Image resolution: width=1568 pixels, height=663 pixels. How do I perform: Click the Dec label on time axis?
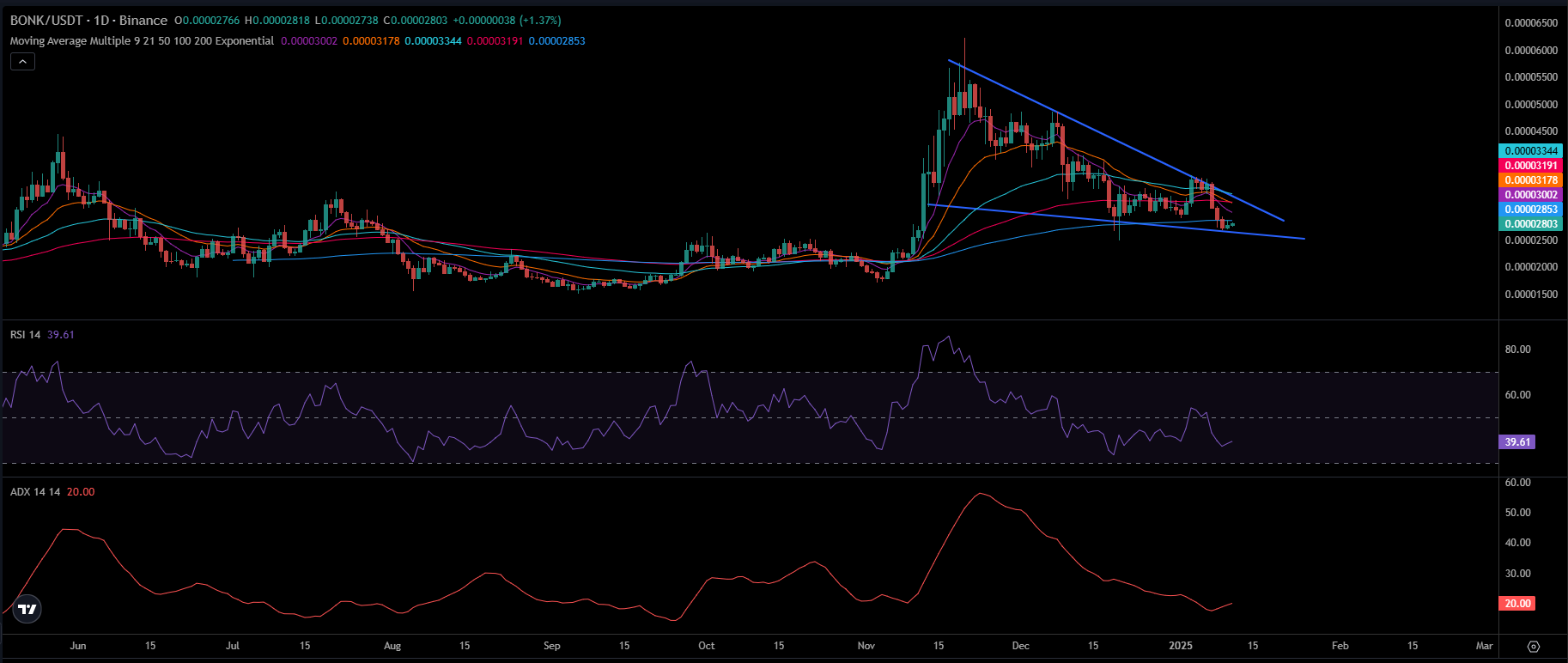tap(1021, 646)
